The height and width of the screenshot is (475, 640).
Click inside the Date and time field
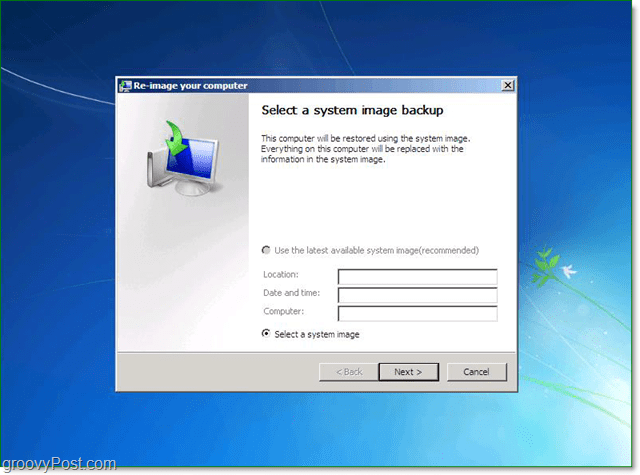[x=417, y=295]
